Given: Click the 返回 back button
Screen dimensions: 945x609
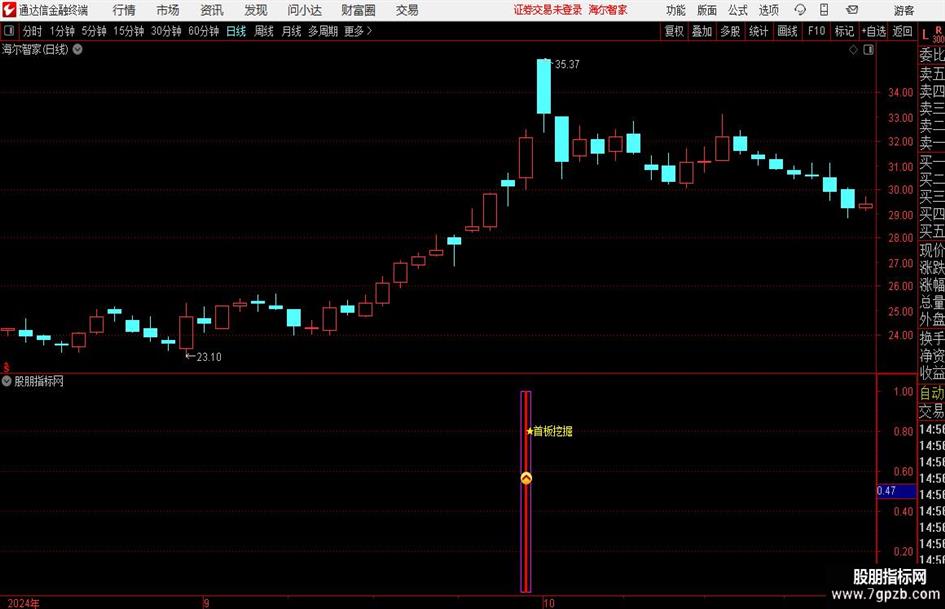Looking at the screenshot, I should tap(902, 31).
